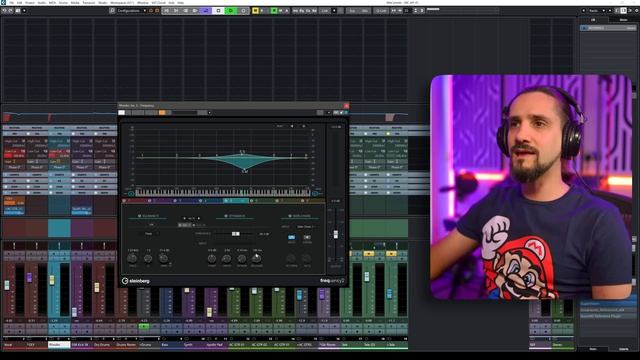Open the preset dropdown arrow in the plugin header
This screenshot has height=360, width=640.
coord(209,113)
